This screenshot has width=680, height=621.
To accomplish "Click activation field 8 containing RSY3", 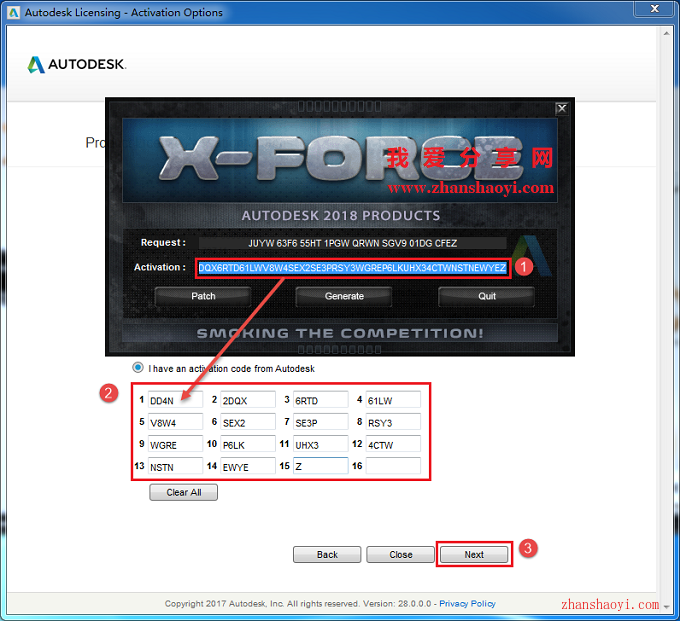I will (x=393, y=422).
